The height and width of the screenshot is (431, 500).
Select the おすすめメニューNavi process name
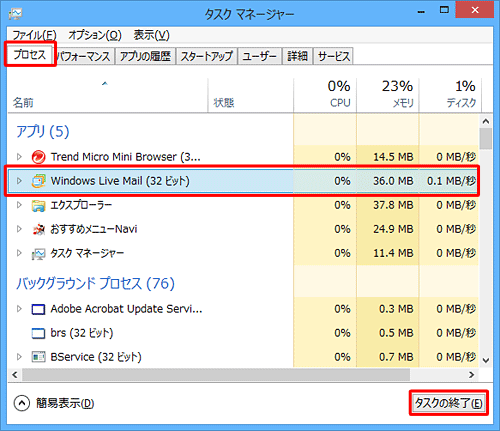(x=94, y=229)
